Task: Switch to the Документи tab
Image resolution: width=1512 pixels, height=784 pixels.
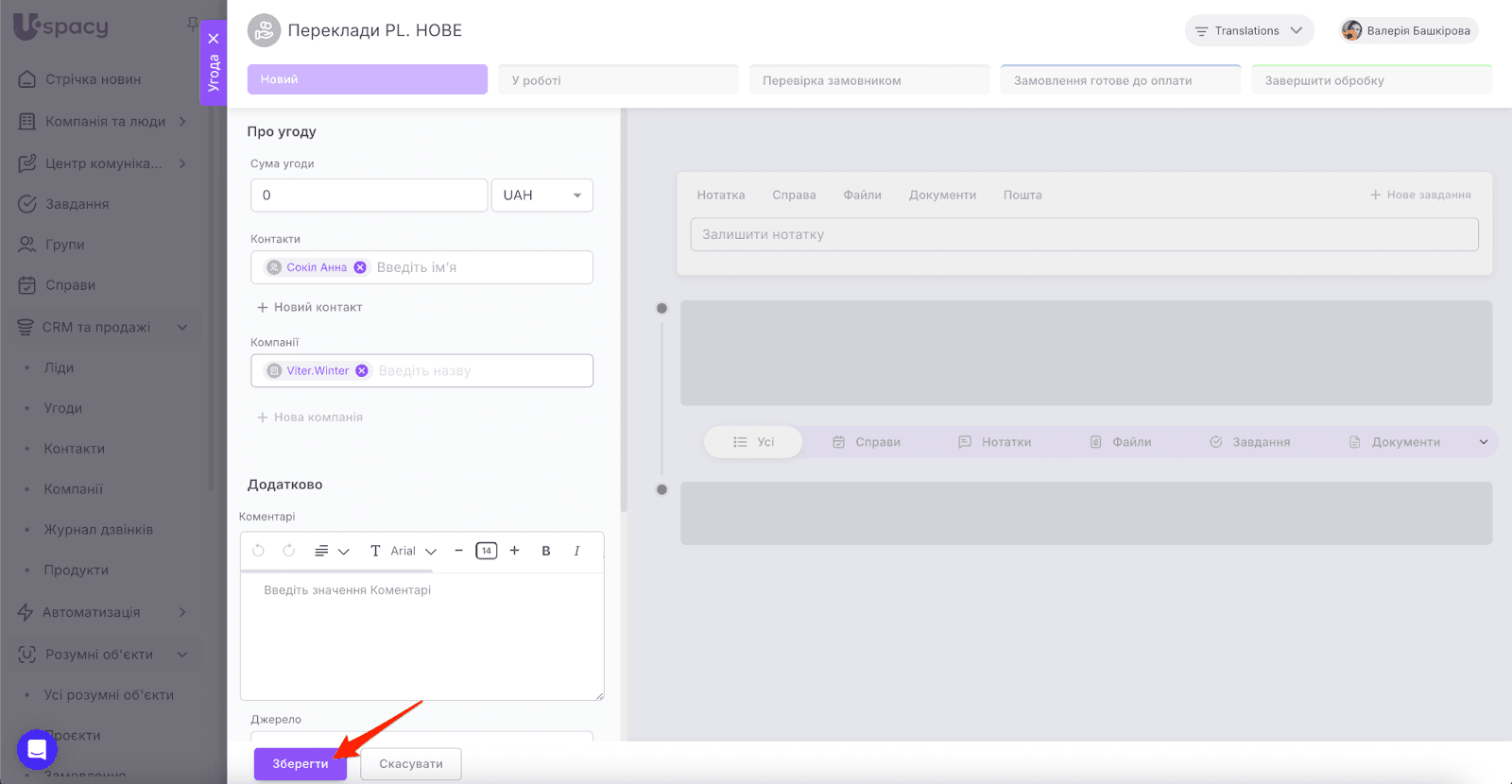Action: tap(942, 196)
